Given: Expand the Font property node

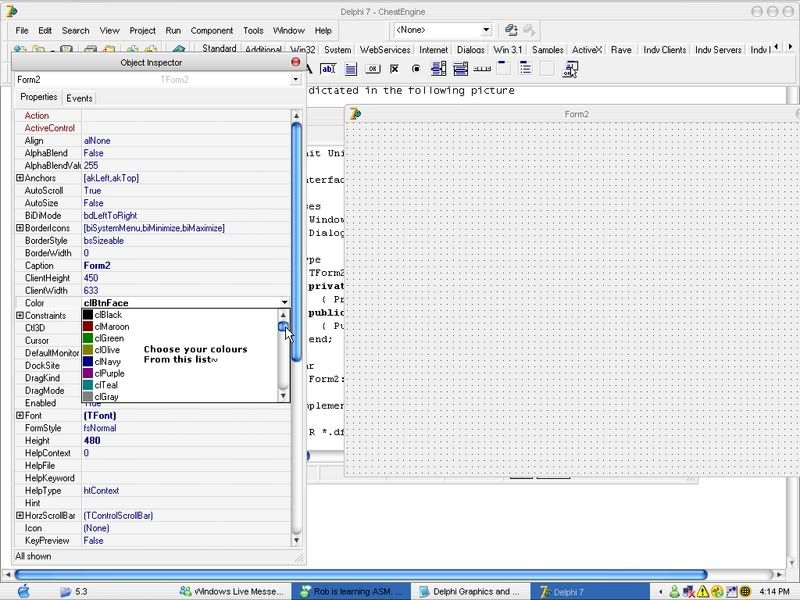Looking at the screenshot, I should [20, 415].
